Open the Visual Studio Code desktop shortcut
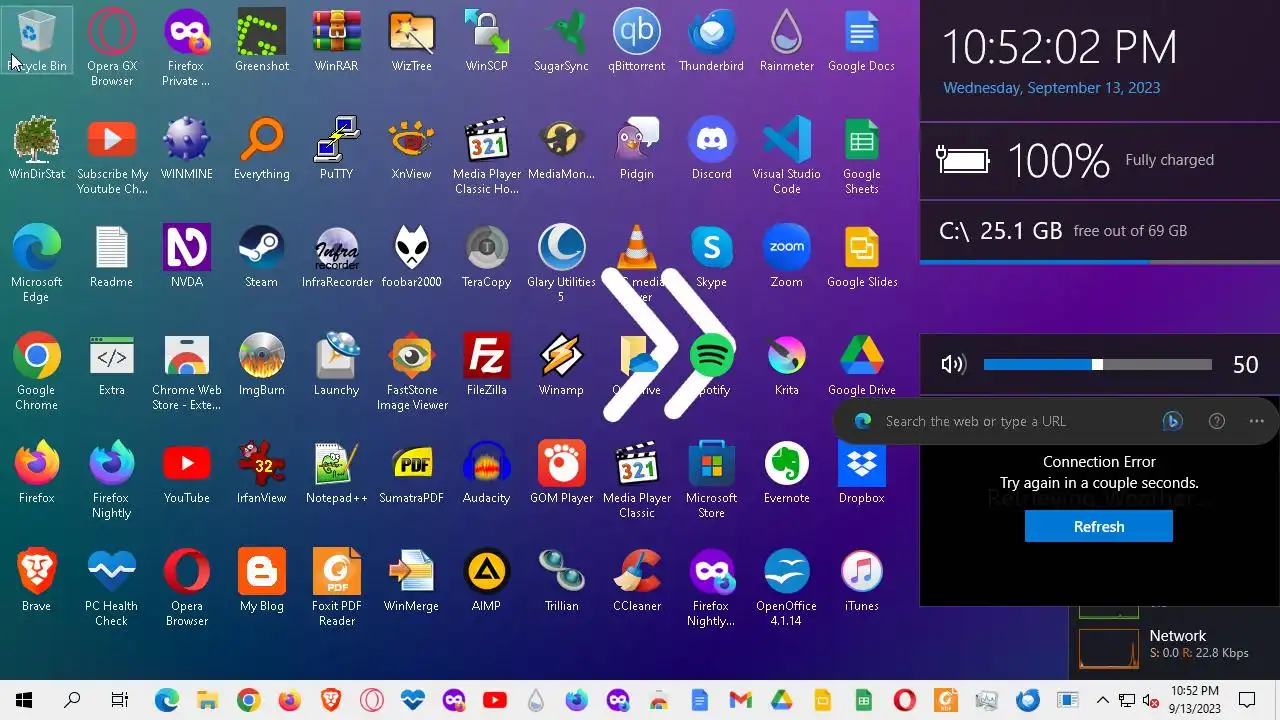The image size is (1280, 720). coord(787,156)
